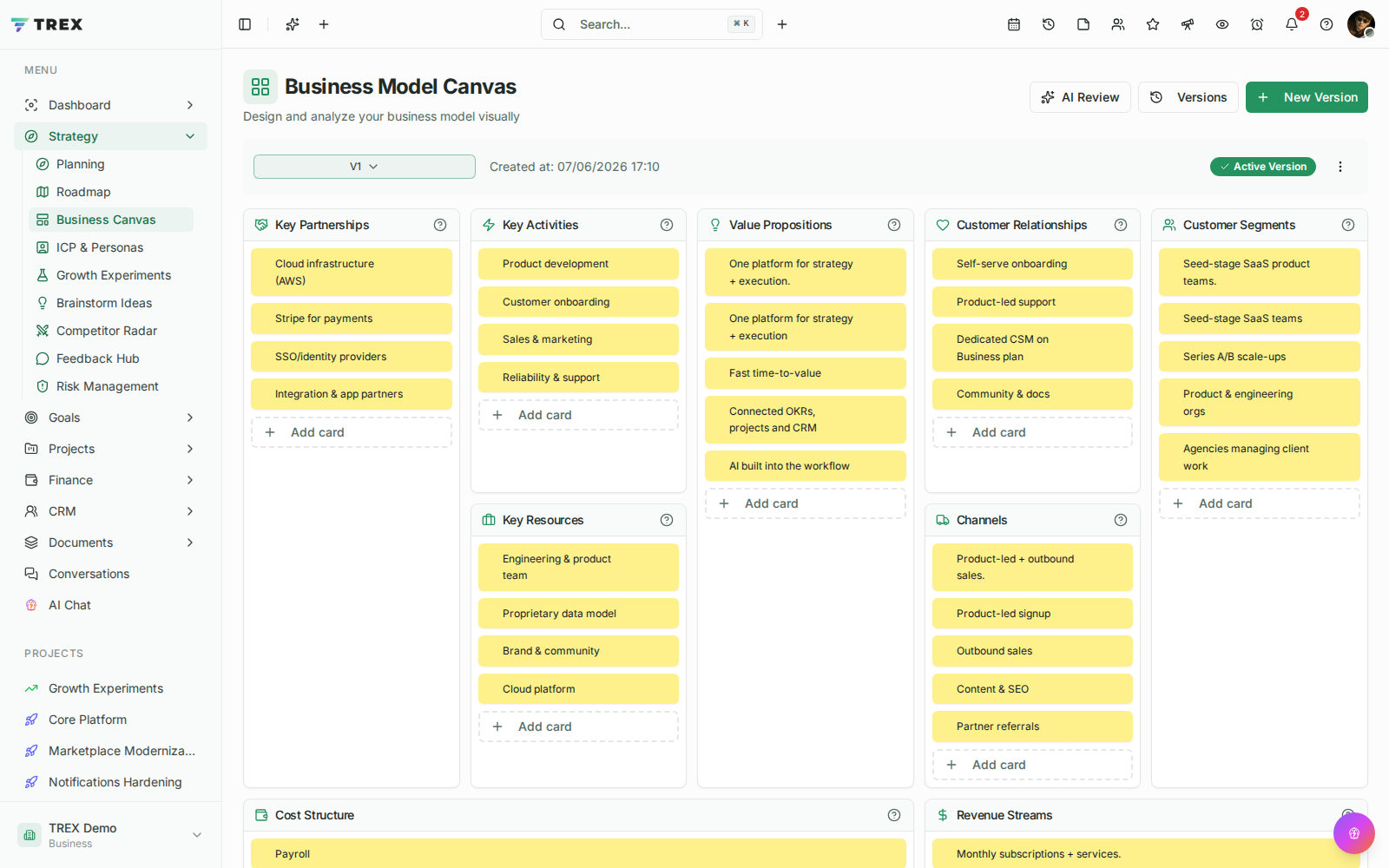Add card under Key Partnerships
The width and height of the screenshot is (1389, 868).
(x=352, y=432)
